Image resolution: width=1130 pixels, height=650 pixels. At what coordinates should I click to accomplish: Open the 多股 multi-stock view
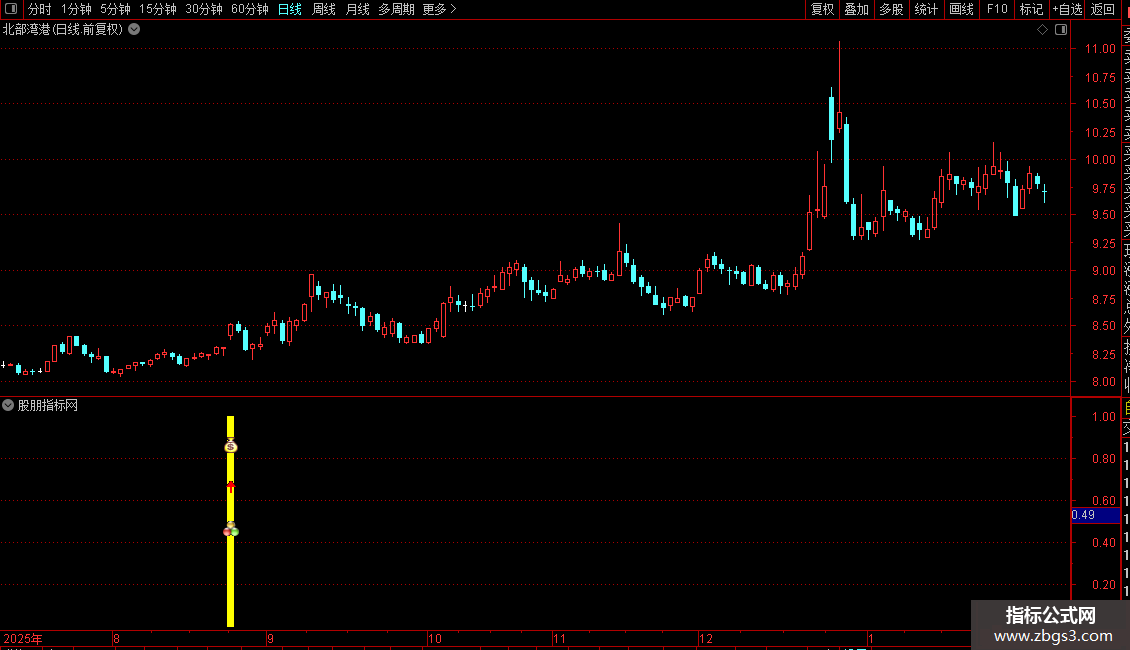891,9
